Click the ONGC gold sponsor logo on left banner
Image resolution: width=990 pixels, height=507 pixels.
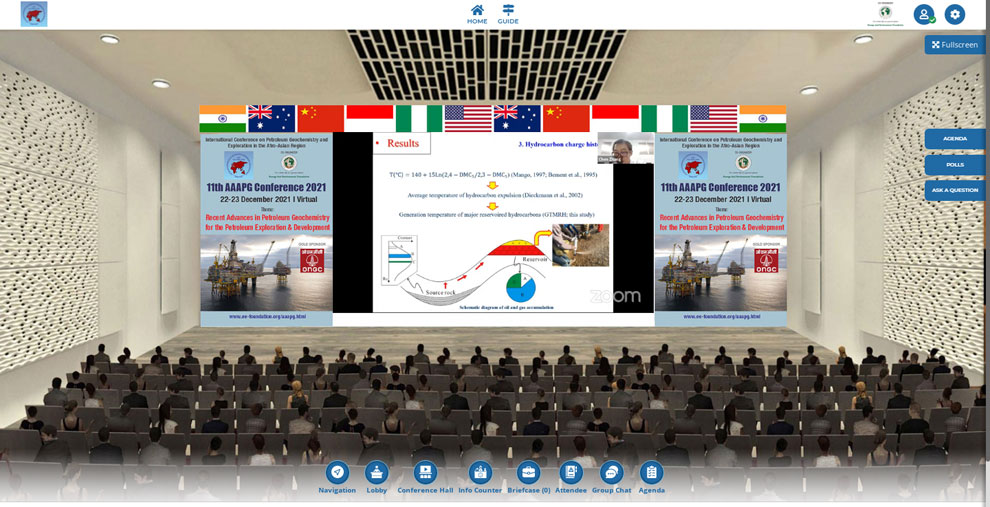(312, 260)
